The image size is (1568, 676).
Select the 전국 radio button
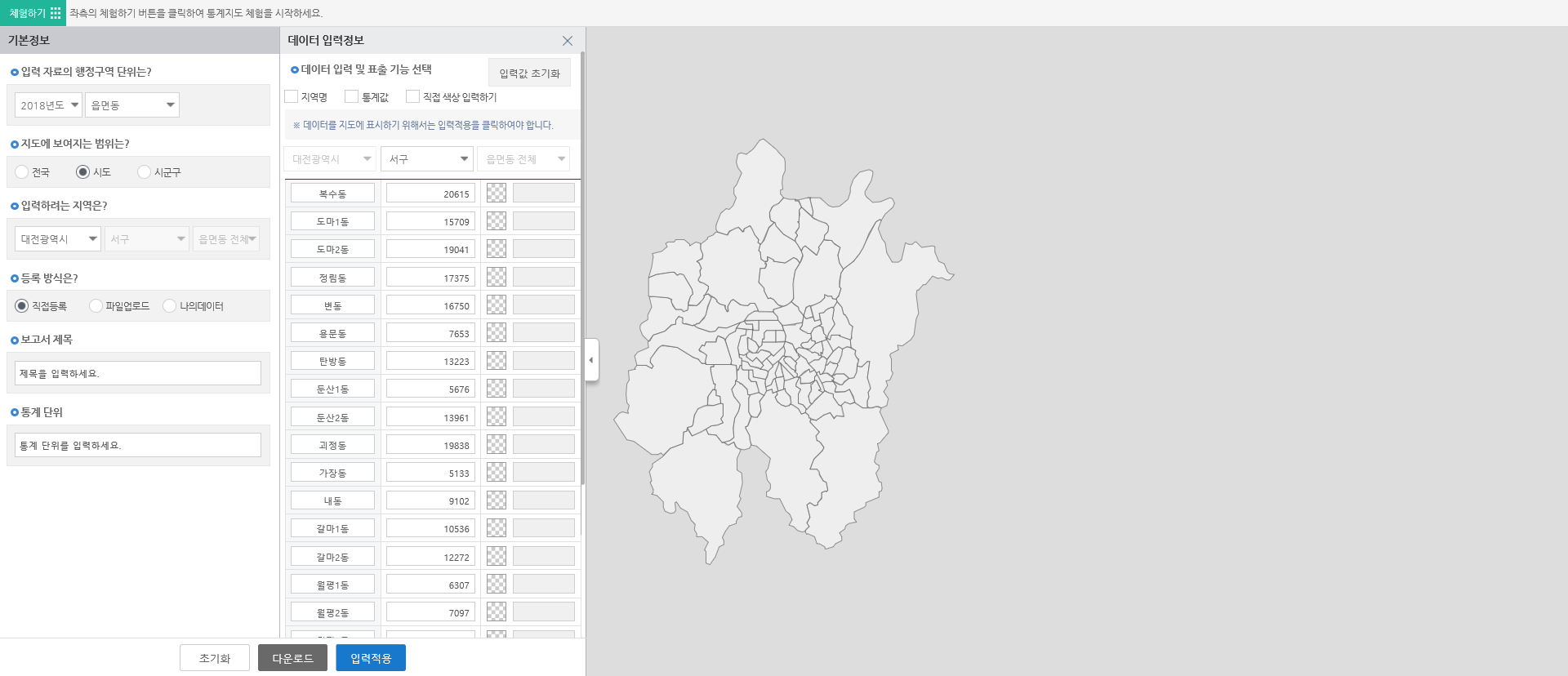click(22, 172)
